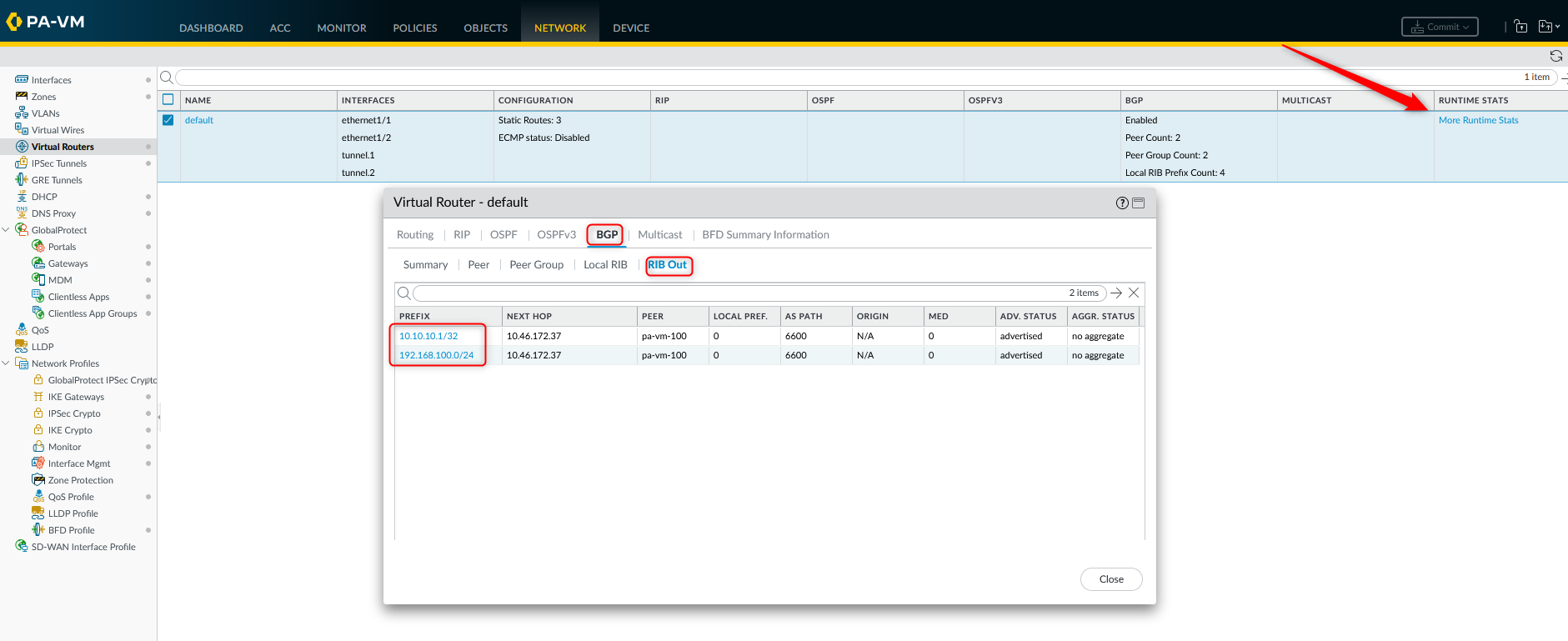
Task: Open IPSec Tunnels in the sidebar
Action: [58, 163]
